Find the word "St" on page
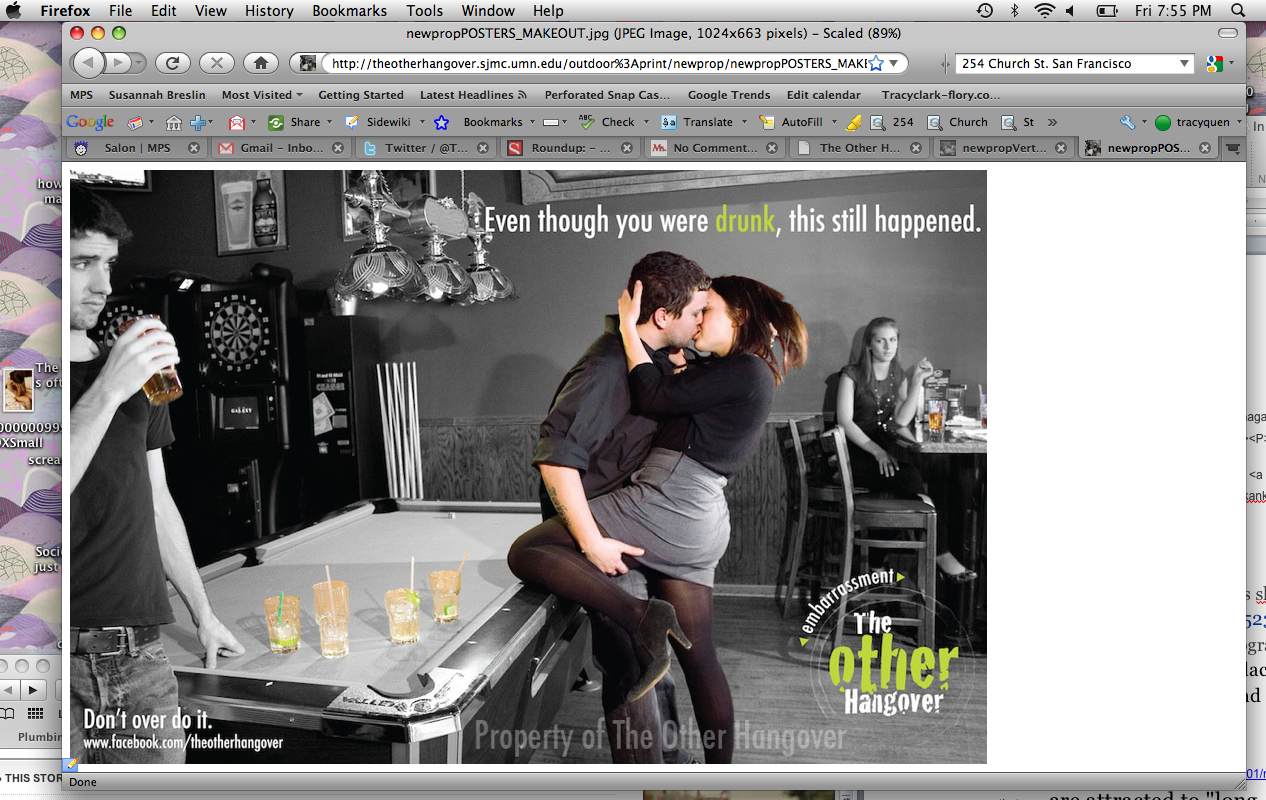Screen dimensions: 1266x800 1018,122
